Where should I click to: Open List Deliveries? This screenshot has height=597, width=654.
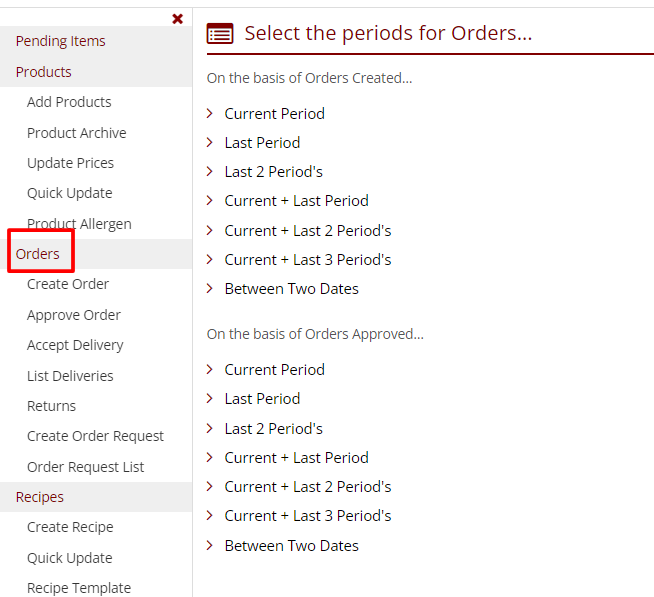70,376
